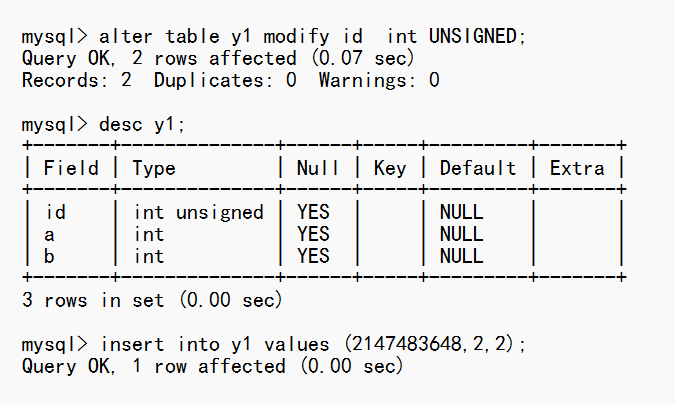Click the 'id' field cell
This screenshot has width=675, height=405.
(x=55, y=212)
